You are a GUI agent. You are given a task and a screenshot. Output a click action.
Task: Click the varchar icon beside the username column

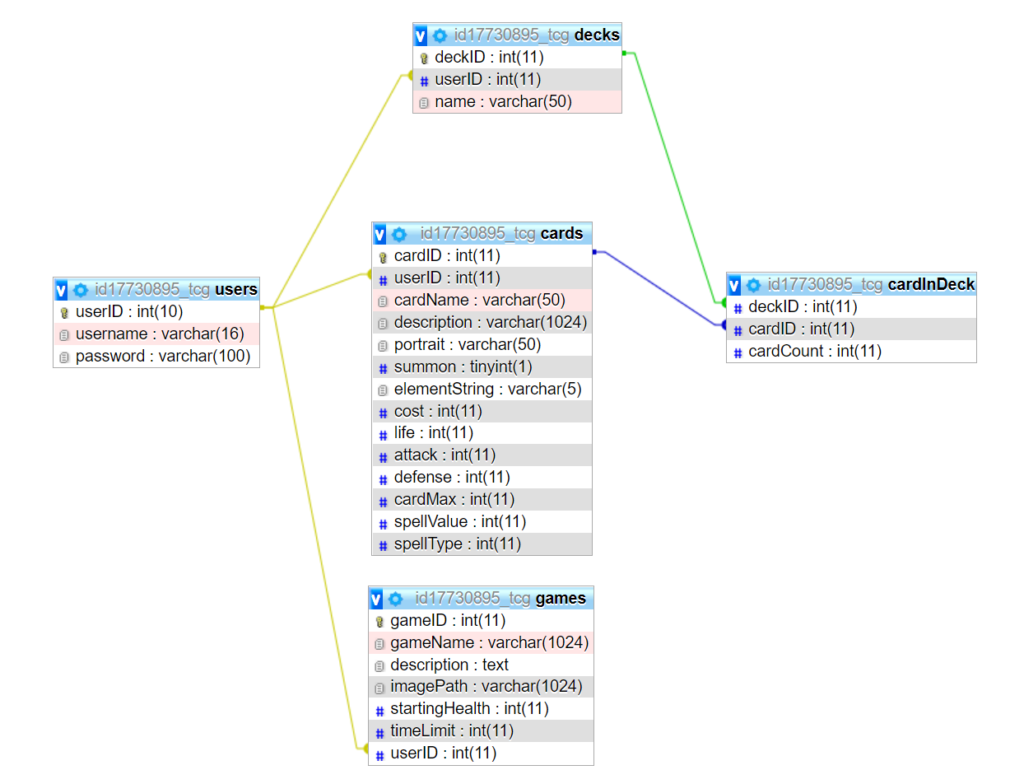coord(64,333)
